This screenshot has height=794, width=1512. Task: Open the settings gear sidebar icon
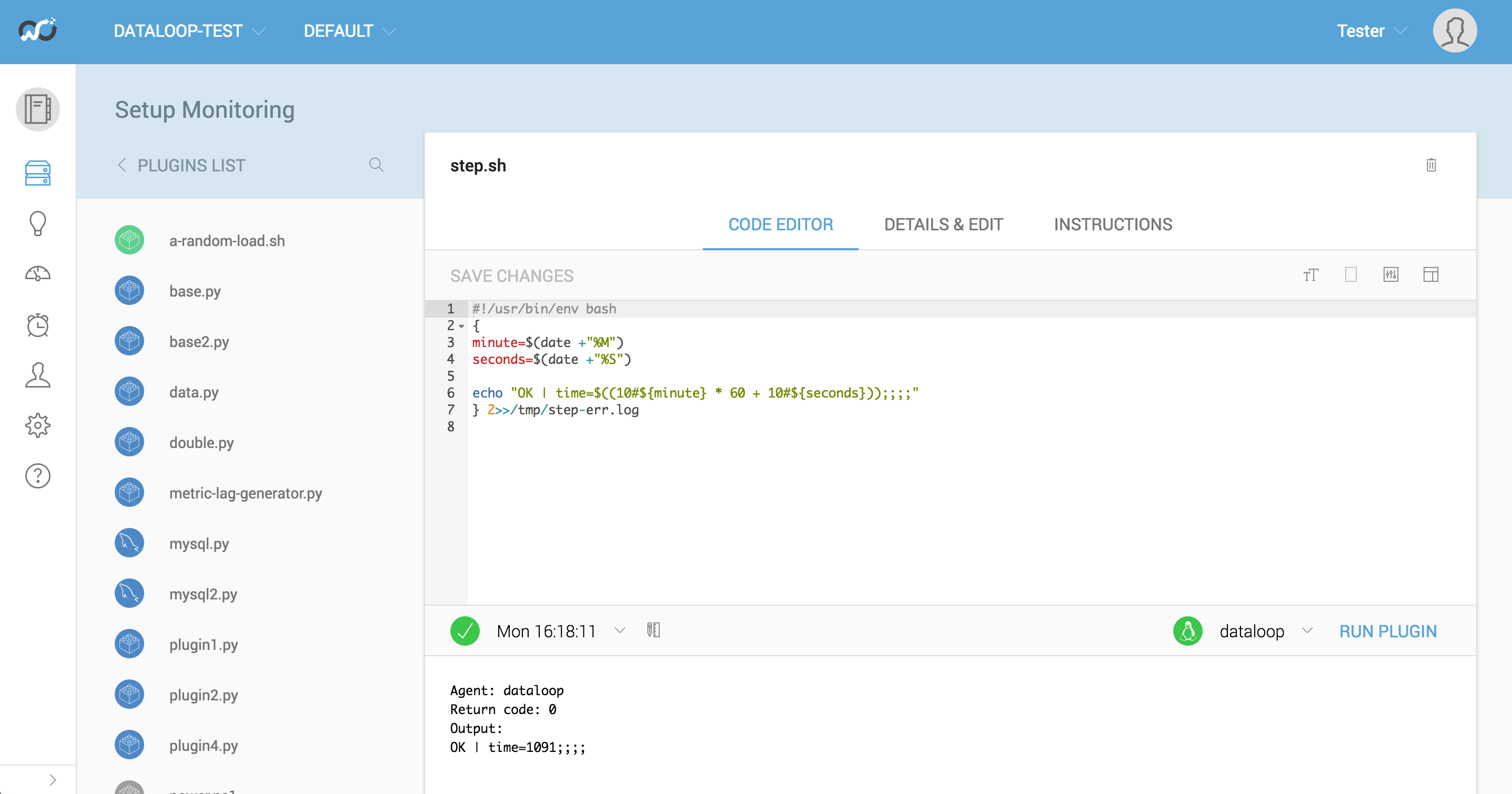click(x=37, y=425)
